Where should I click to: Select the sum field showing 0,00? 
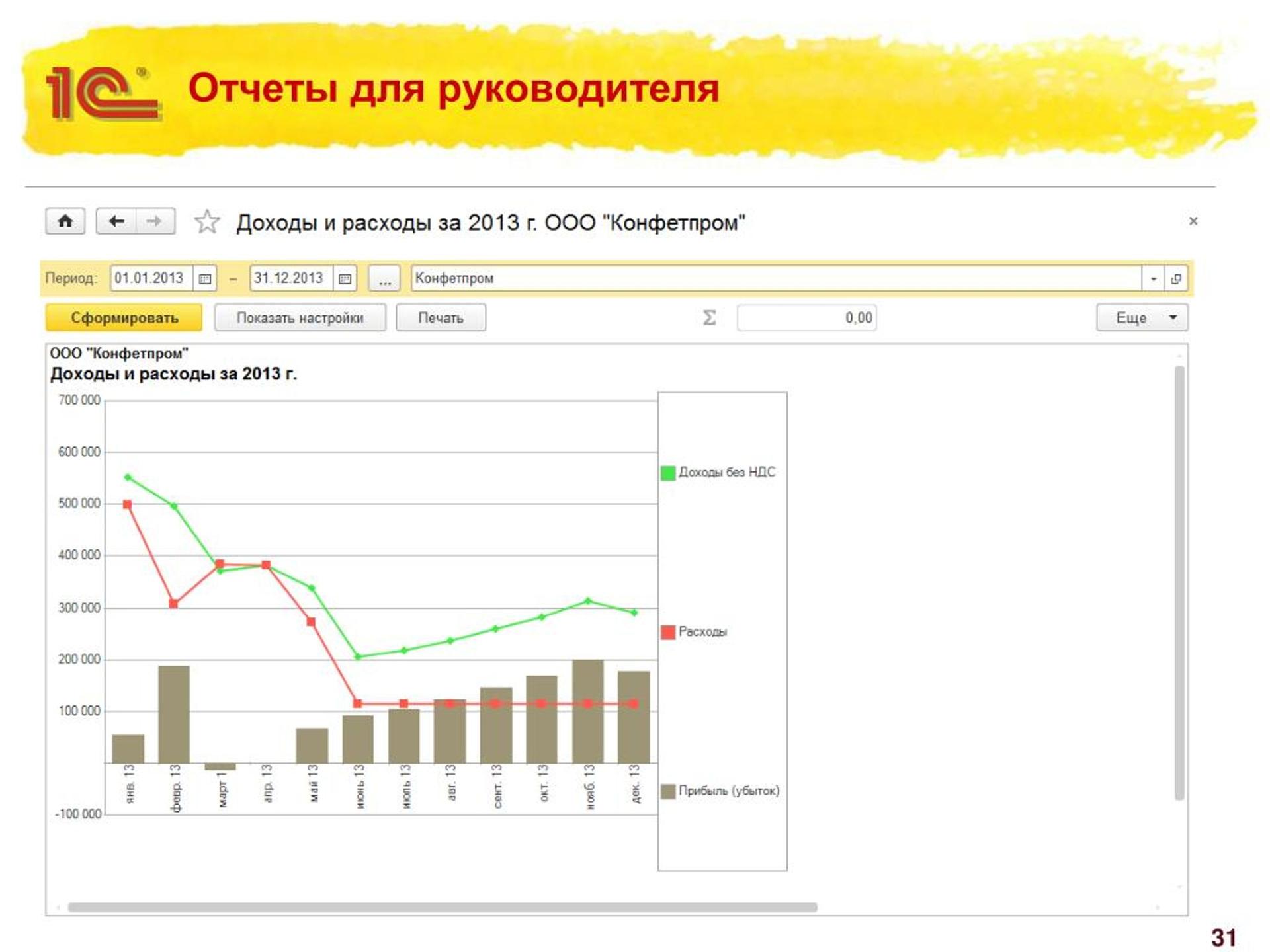pyautogui.click(x=806, y=318)
